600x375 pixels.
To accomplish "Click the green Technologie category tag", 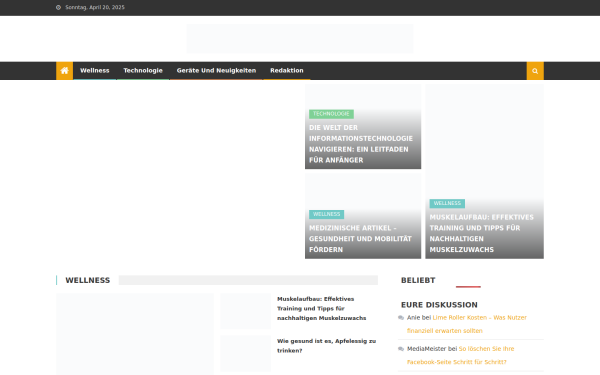I will 331,114.
